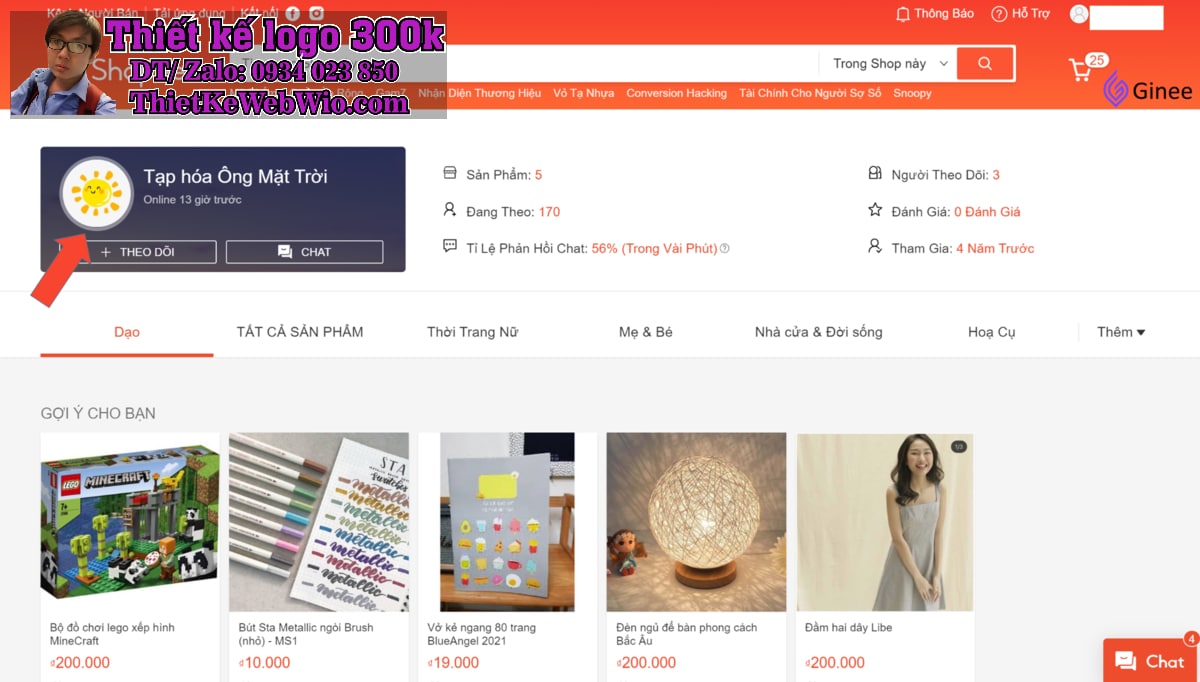Open the Hỗ Trợ help icon

999,14
